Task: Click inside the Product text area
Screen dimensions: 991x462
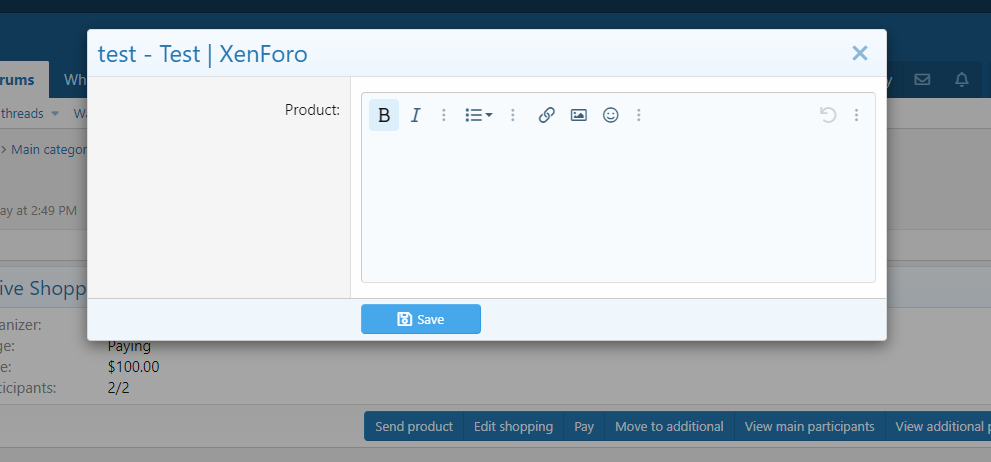Action: pos(618,210)
